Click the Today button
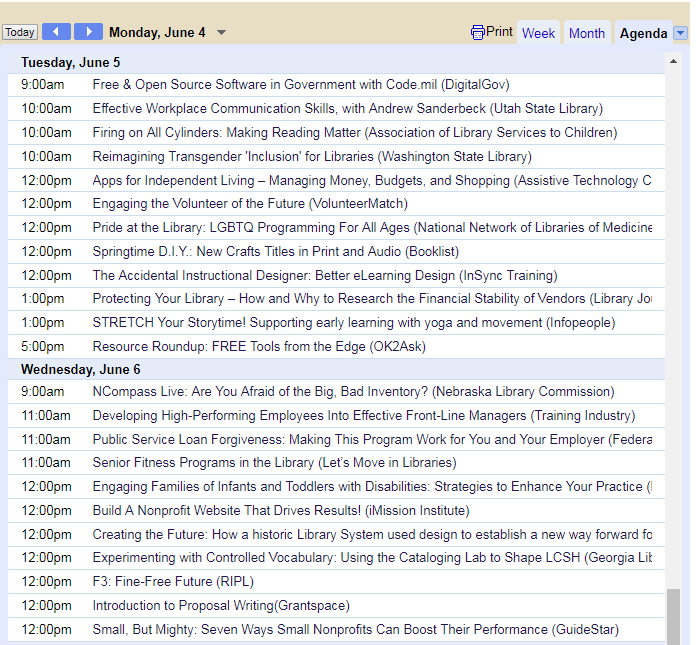Image resolution: width=696 pixels, height=645 pixels. (20, 32)
